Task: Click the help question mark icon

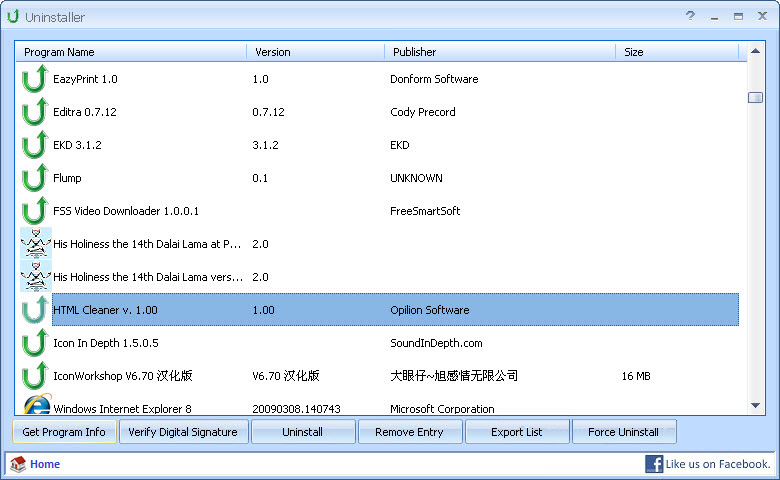Action: click(x=690, y=16)
